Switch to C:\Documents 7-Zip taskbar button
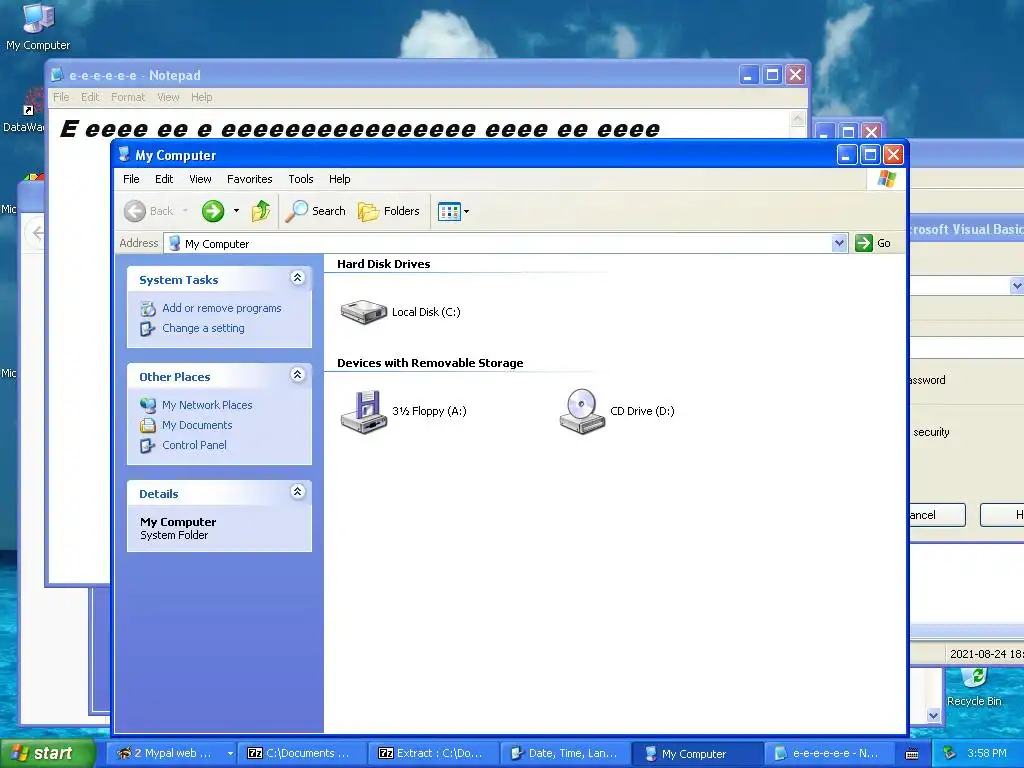Screen dimensions: 1024x768 coord(301,754)
